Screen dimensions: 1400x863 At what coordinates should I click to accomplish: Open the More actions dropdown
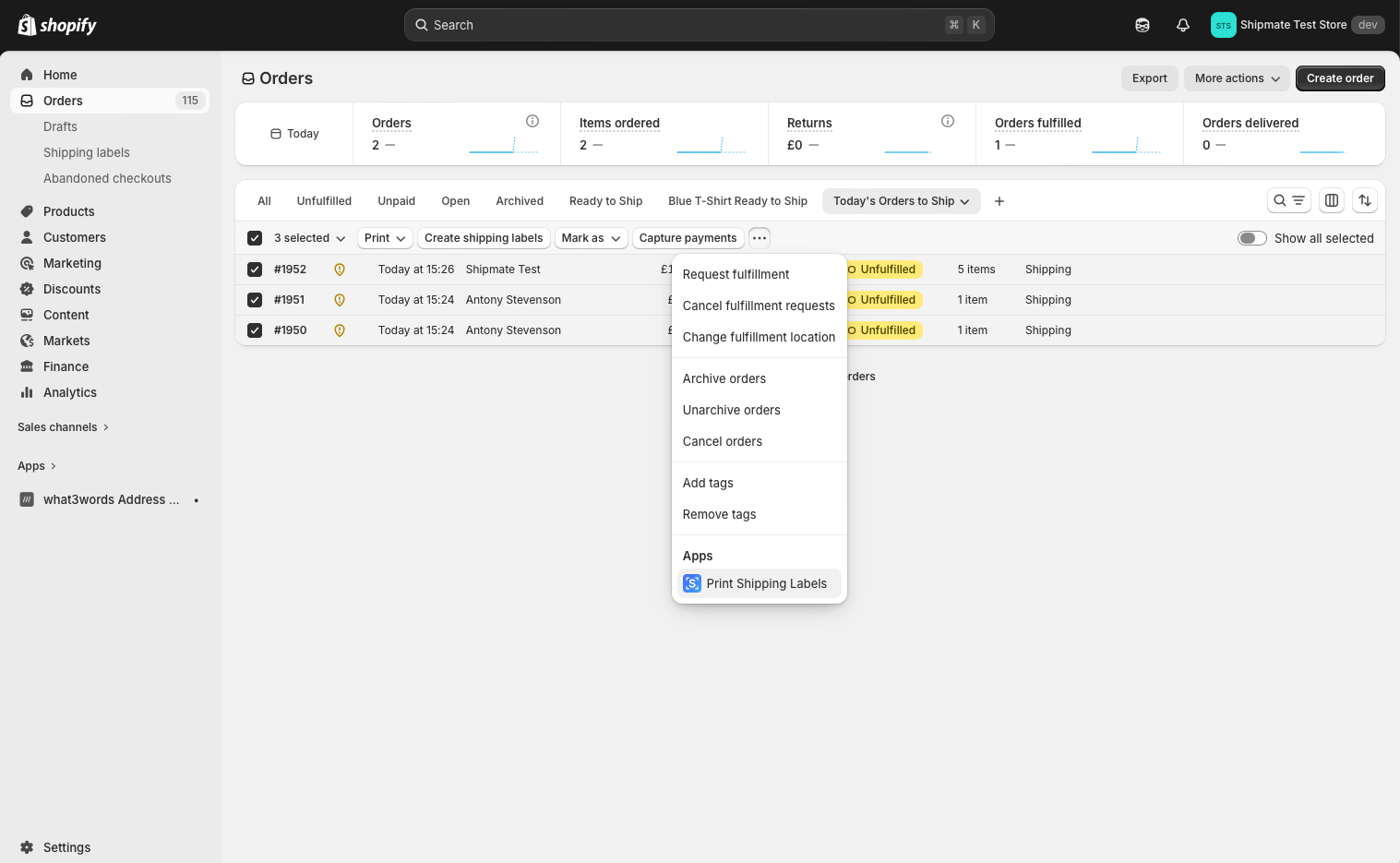click(1236, 78)
